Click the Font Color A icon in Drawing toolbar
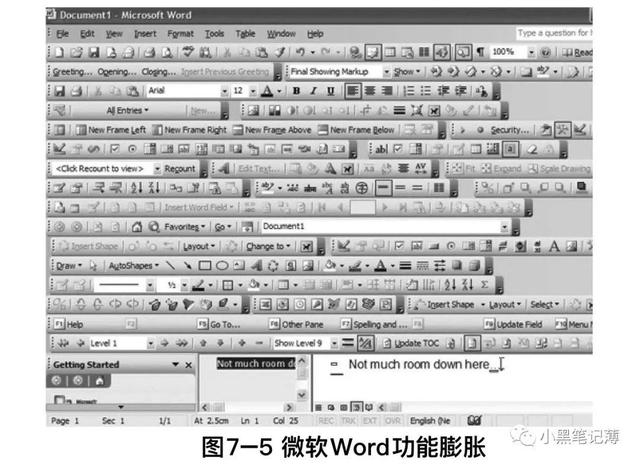The height and width of the screenshot is (465, 640). tap(380, 266)
